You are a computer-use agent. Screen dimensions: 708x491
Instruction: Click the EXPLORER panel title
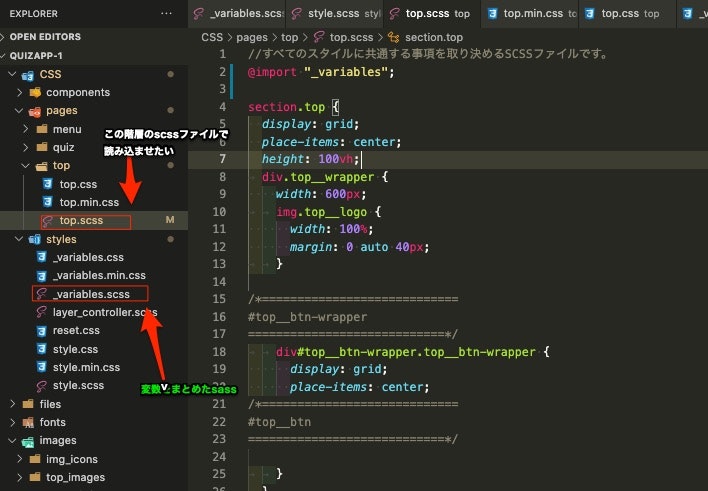33,14
